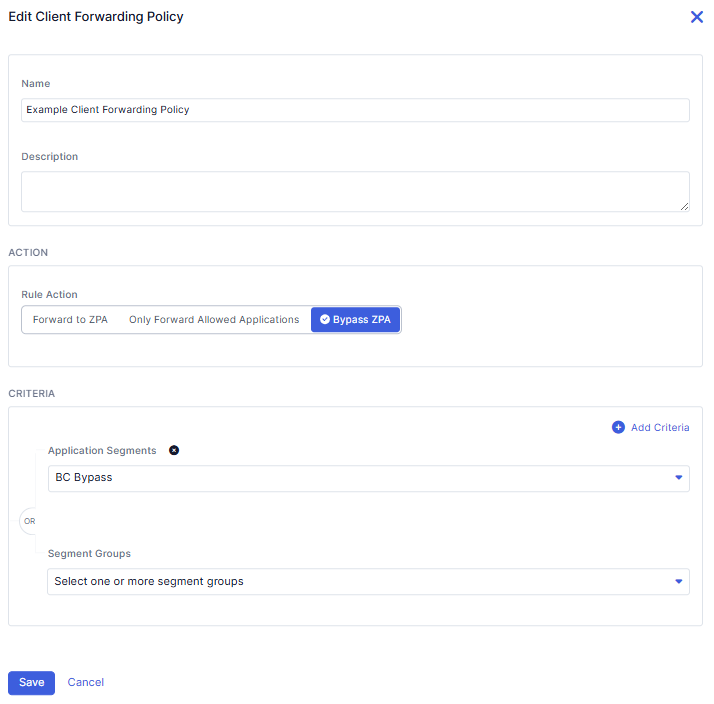
Task: Click the Description text area
Action: (355, 191)
